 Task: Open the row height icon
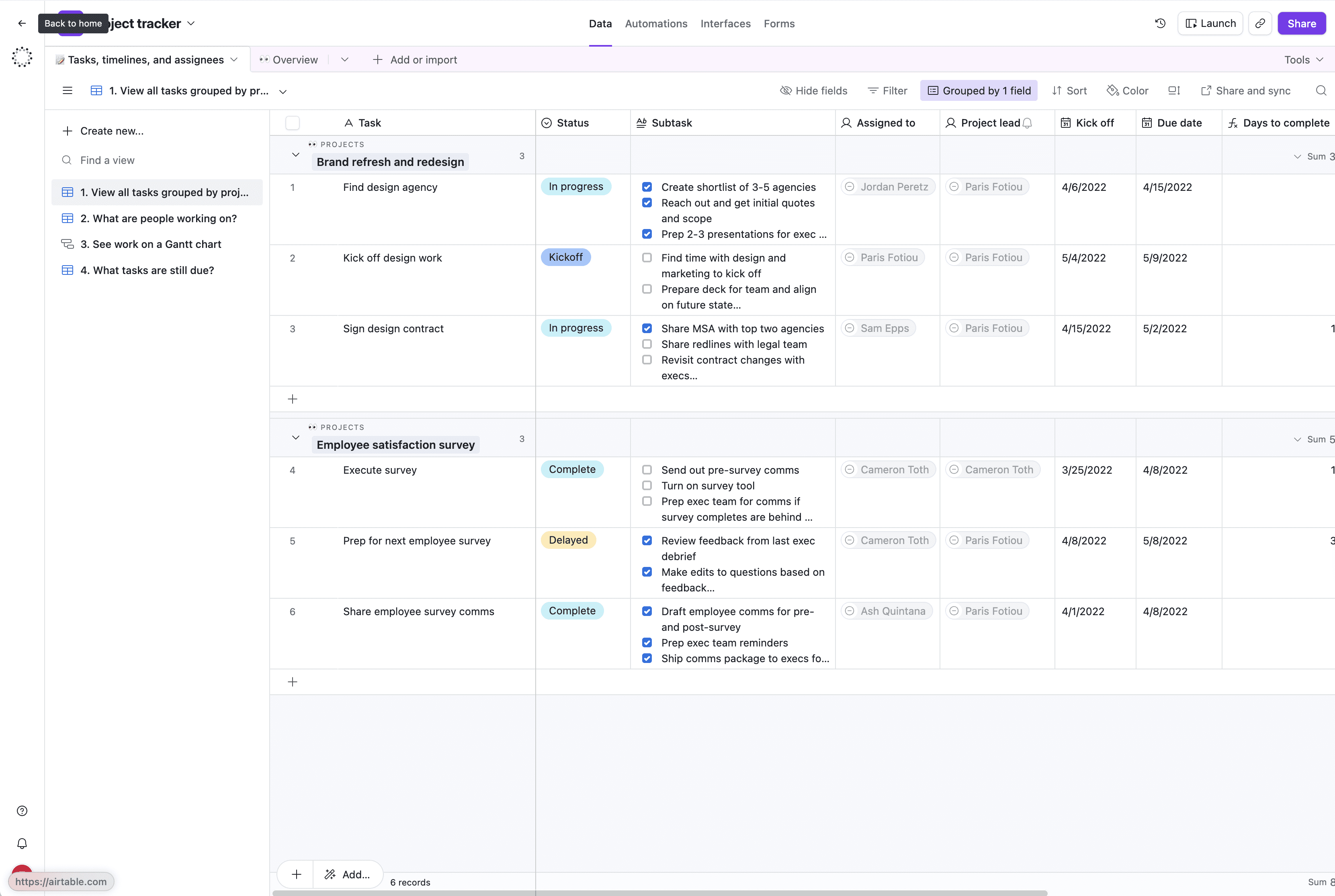[1174, 91]
